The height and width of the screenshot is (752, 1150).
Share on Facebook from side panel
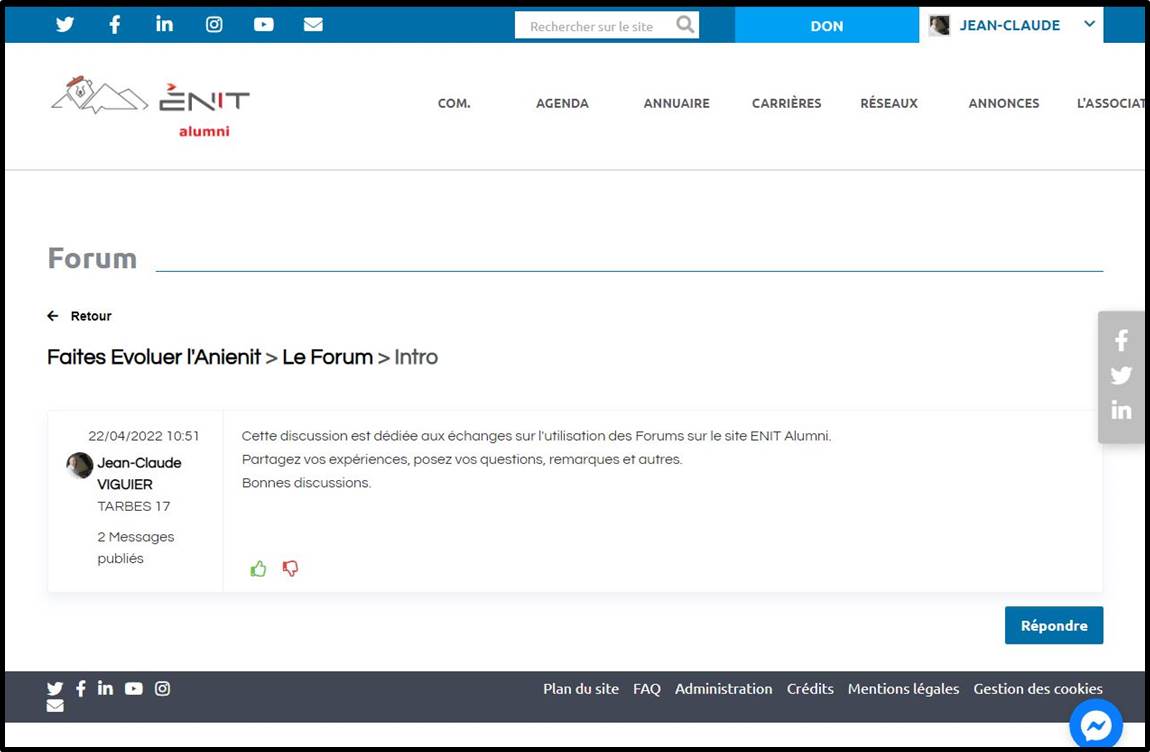pos(1121,341)
